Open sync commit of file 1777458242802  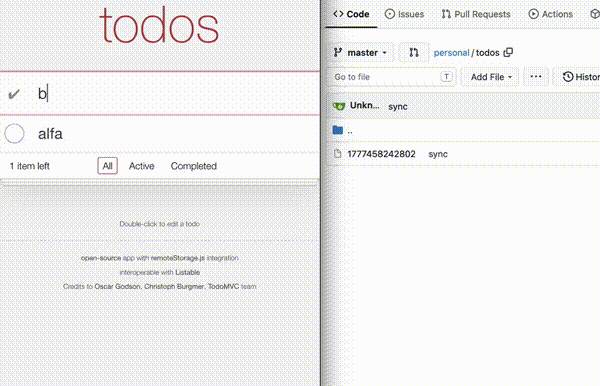[438, 154]
